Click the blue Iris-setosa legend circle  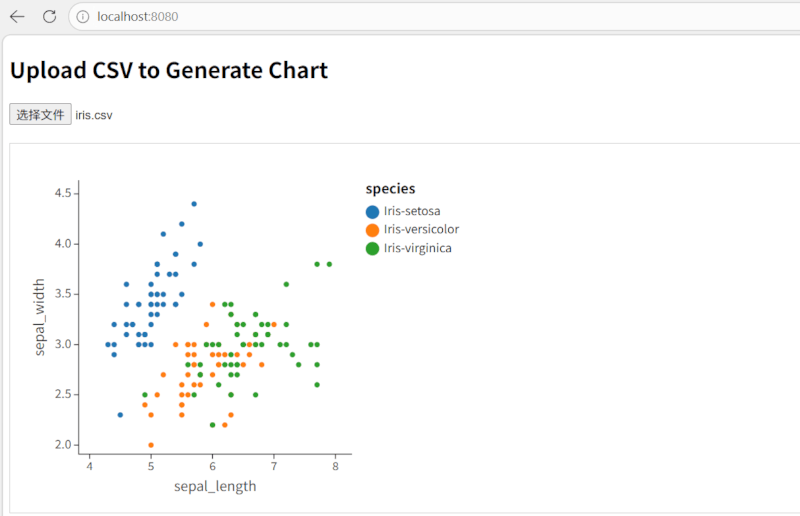[x=373, y=211]
